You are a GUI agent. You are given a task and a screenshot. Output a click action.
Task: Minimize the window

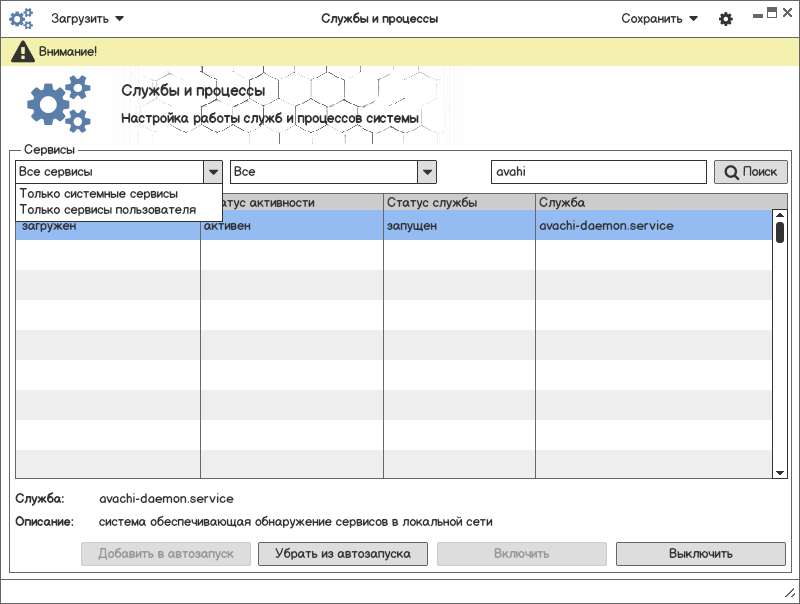tap(756, 14)
